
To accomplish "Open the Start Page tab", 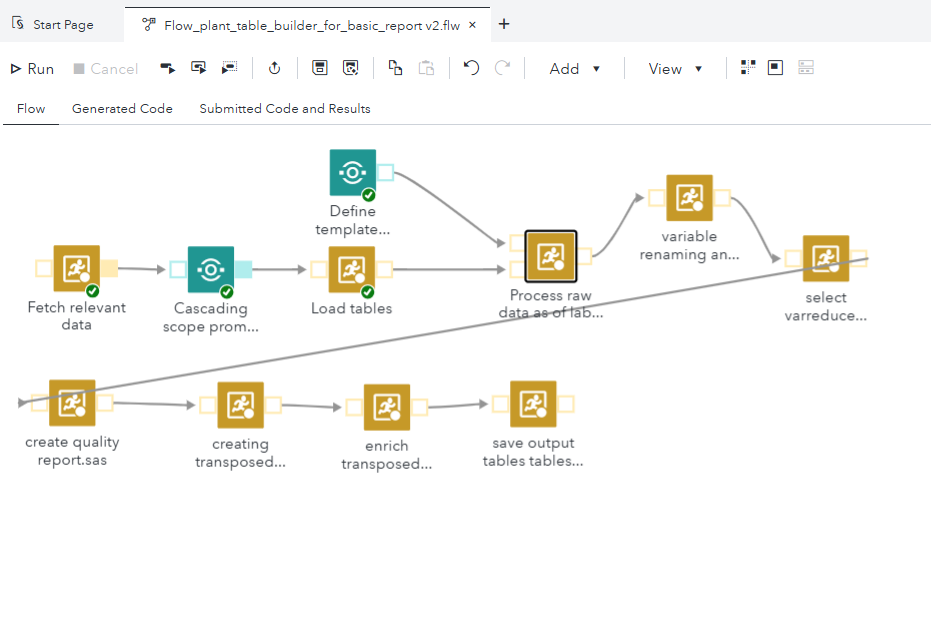I will point(60,24).
